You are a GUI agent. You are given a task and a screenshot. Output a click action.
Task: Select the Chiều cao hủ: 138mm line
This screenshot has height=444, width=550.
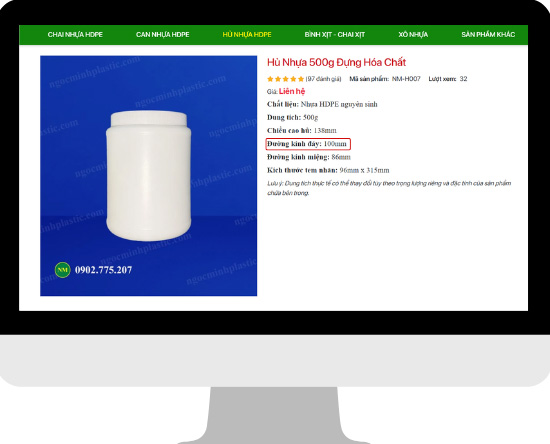click(302, 130)
